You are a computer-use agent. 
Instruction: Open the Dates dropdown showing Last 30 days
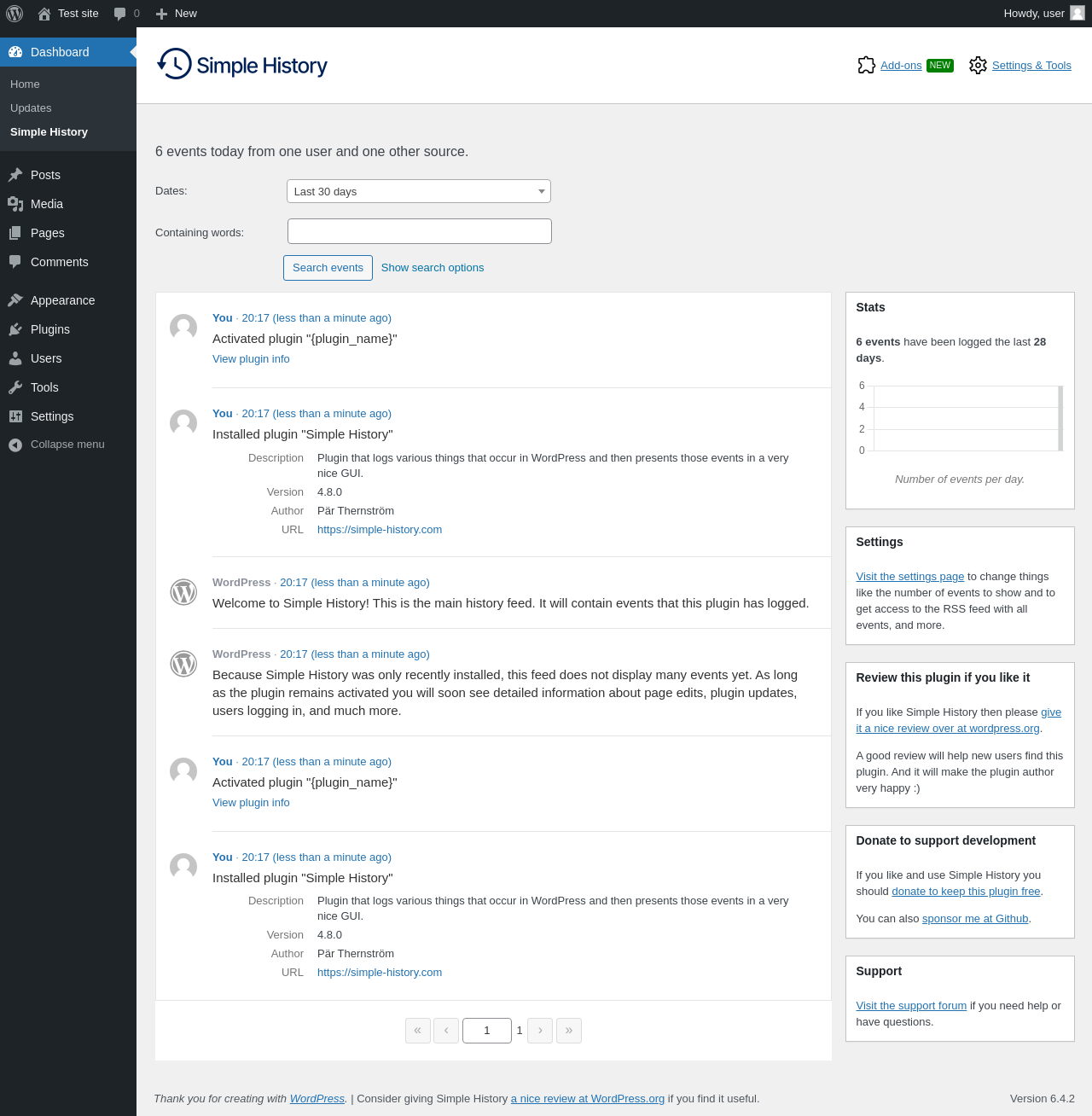[x=419, y=191]
